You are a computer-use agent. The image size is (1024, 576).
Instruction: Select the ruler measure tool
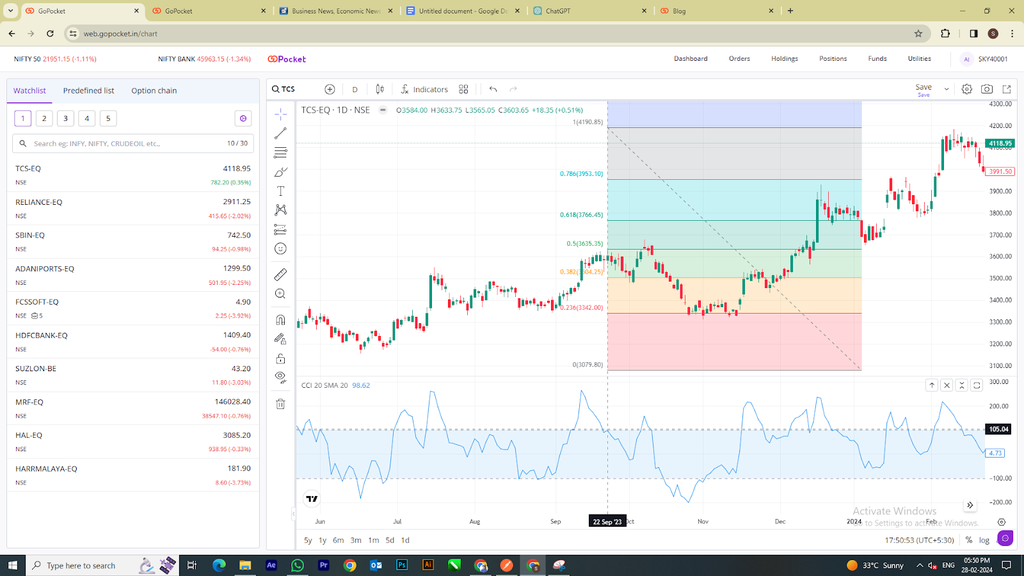click(x=280, y=274)
